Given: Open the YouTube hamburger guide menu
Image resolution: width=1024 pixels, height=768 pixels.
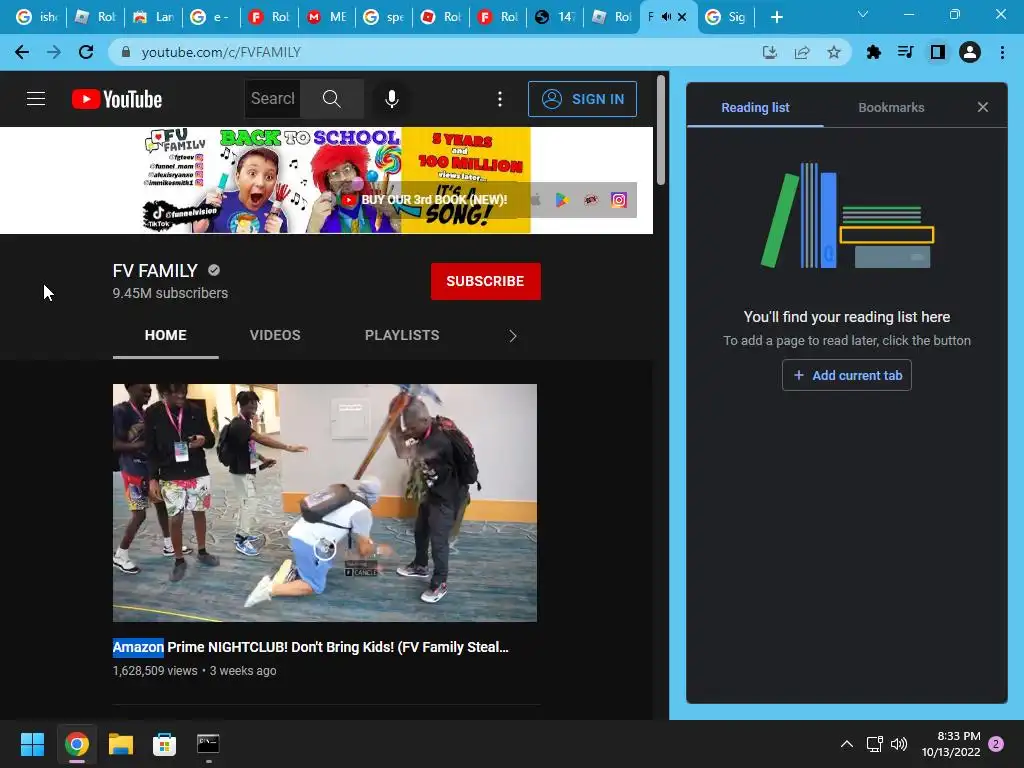Looking at the screenshot, I should pyautogui.click(x=36, y=99).
